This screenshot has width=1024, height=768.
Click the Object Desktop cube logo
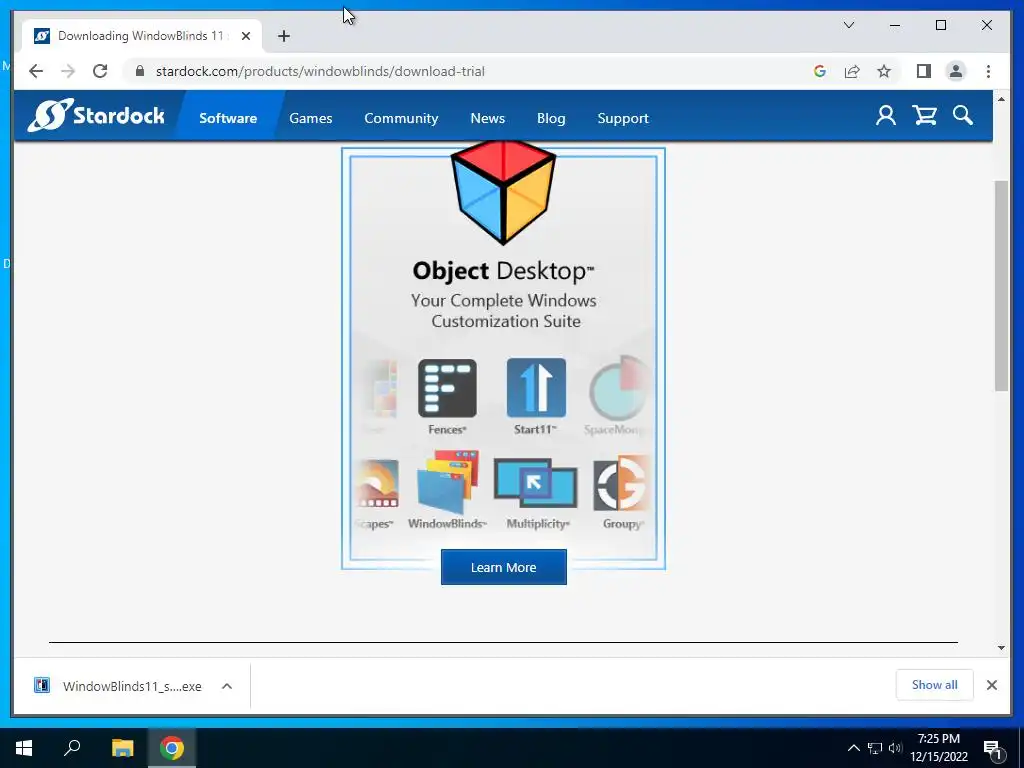tap(504, 192)
